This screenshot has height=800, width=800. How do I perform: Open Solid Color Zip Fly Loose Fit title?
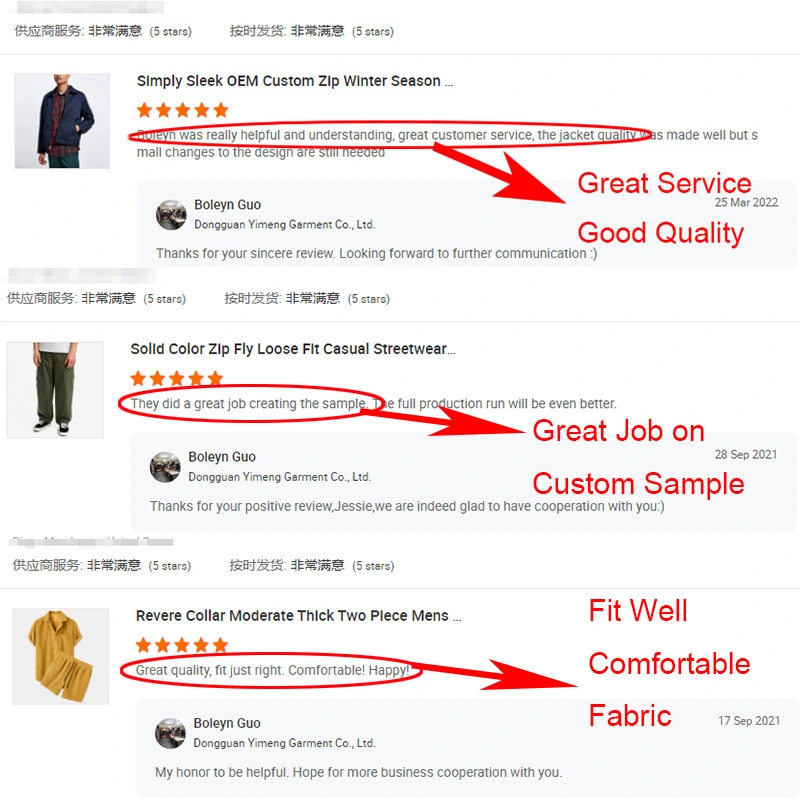tap(293, 349)
